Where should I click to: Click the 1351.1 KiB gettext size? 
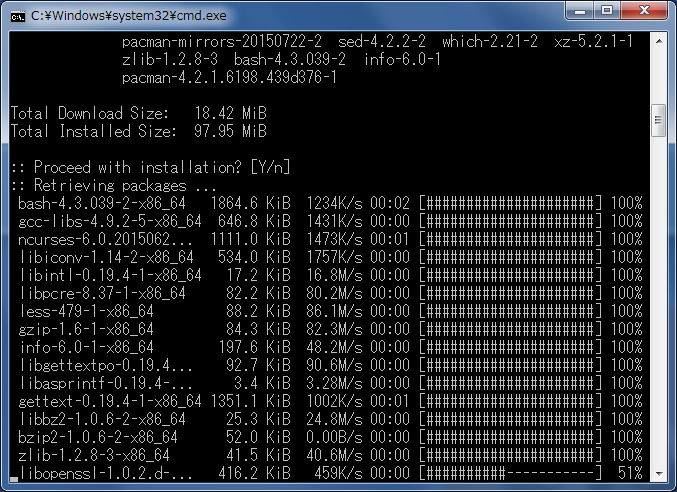pyautogui.click(x=250, y=401)
